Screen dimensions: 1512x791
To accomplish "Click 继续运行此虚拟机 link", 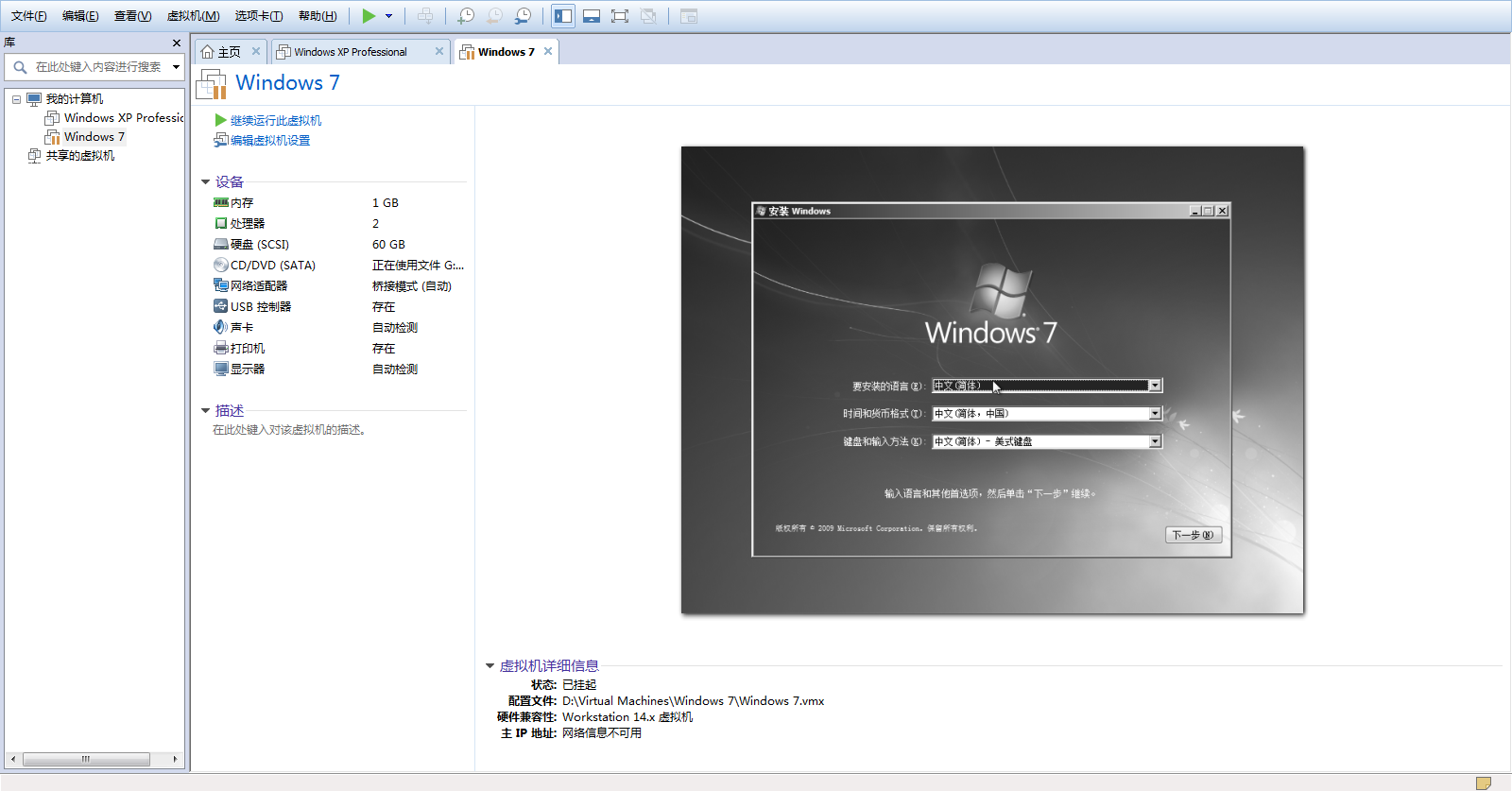I will (276, 121).
